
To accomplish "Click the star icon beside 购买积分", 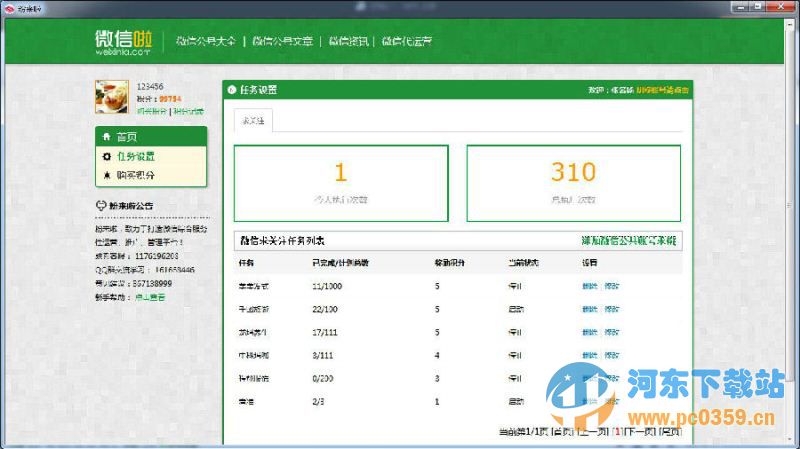I will point(107,175).
